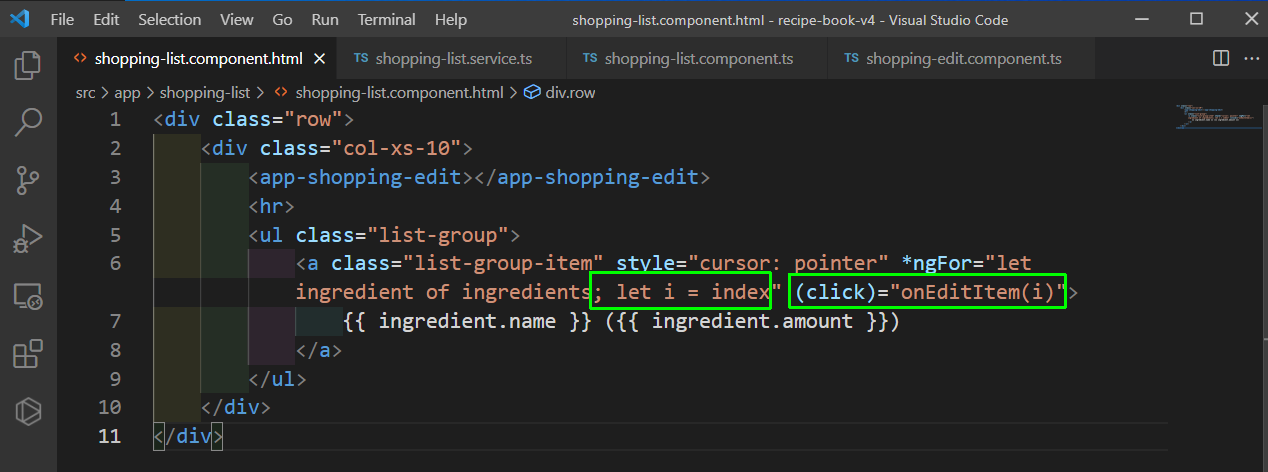
Task: Click ingredient.amount interpolation text
Action: tap(752, 322)
